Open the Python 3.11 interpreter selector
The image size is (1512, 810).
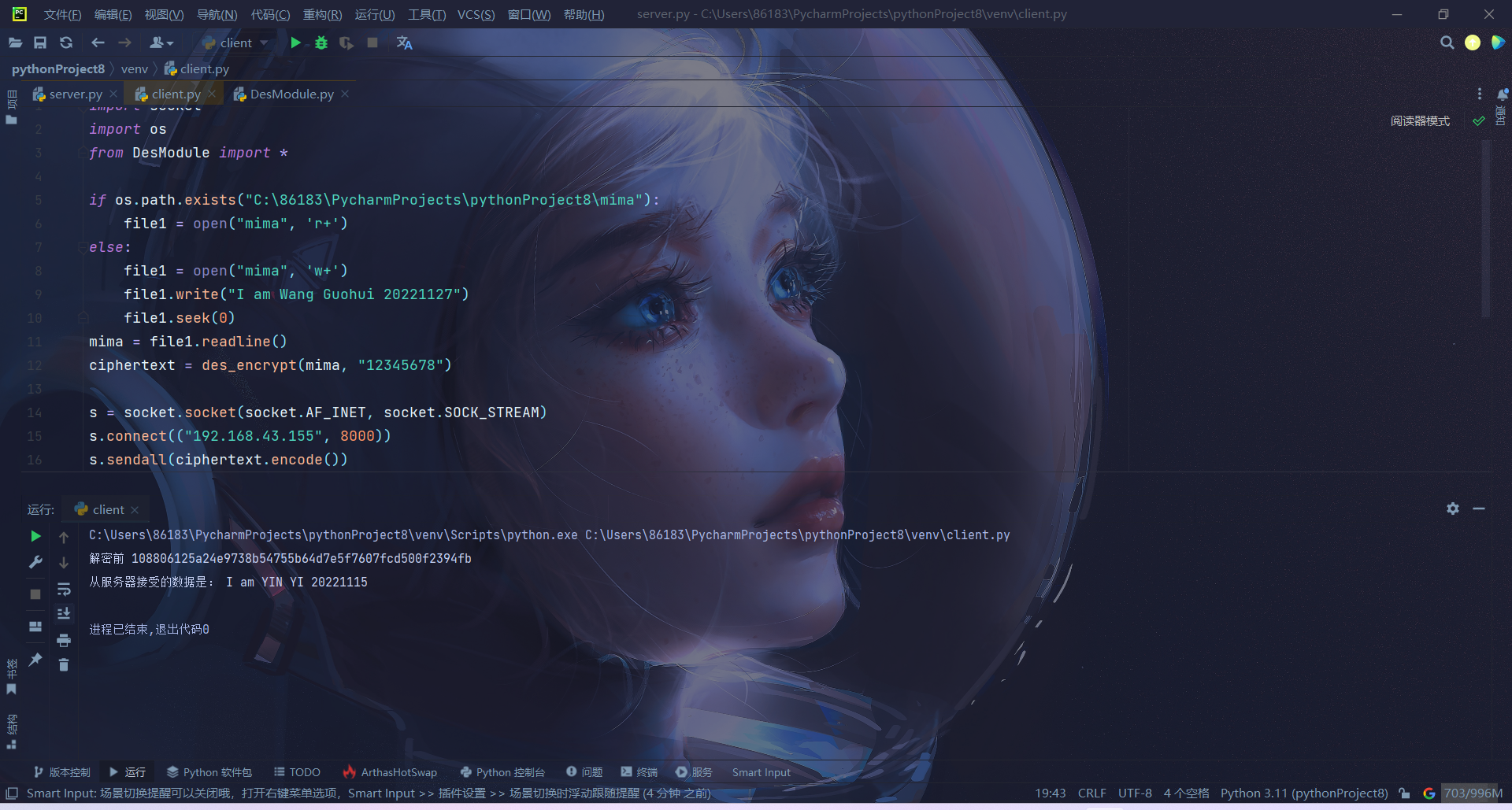click(x=1304, y=793)
